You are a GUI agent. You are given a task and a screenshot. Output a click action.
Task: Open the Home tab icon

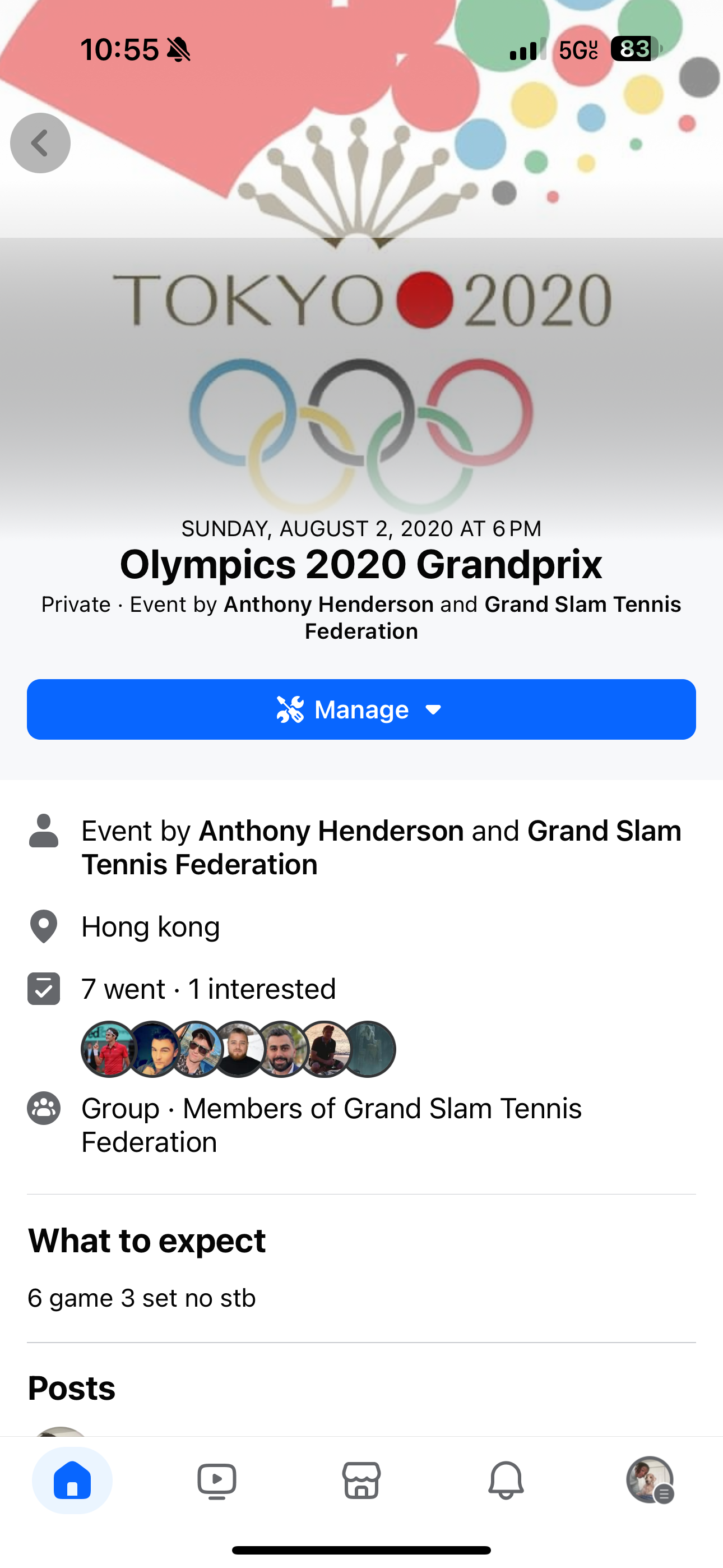72,1480
